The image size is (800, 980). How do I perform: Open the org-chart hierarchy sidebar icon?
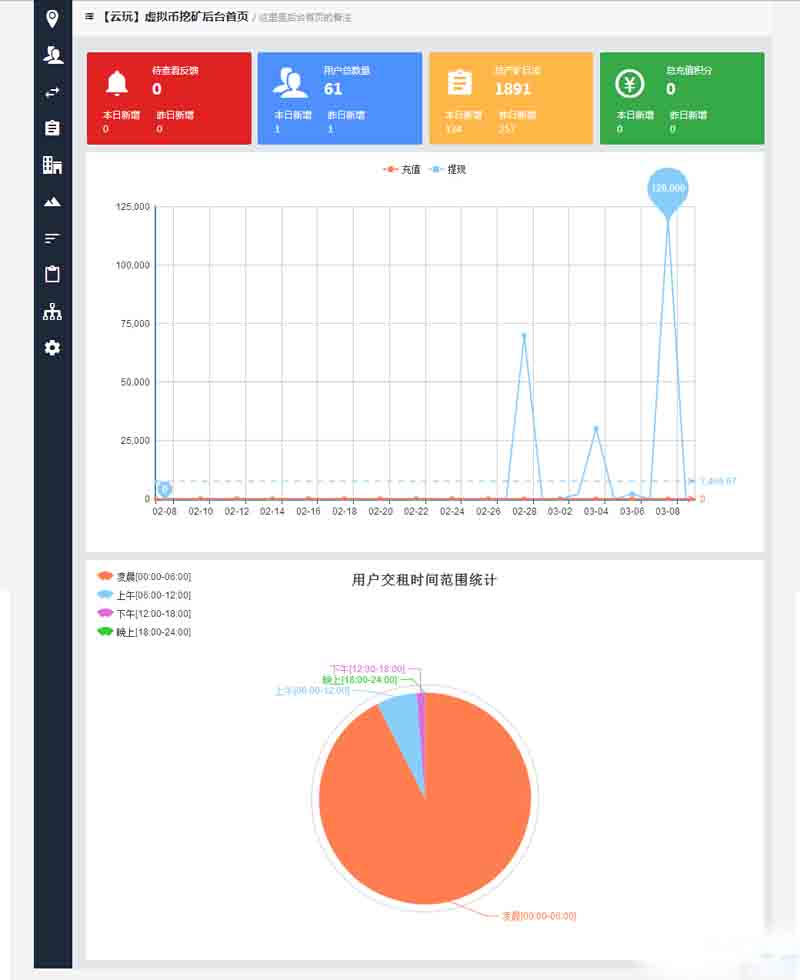pyautogui.click(x=52, y=311)
